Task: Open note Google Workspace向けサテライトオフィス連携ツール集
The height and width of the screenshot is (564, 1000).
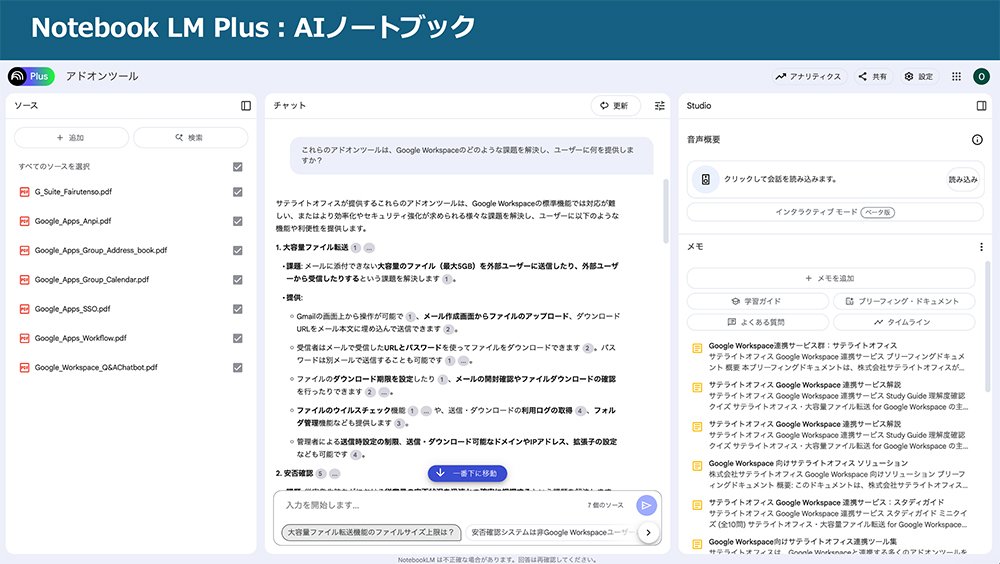Action: 830,546
